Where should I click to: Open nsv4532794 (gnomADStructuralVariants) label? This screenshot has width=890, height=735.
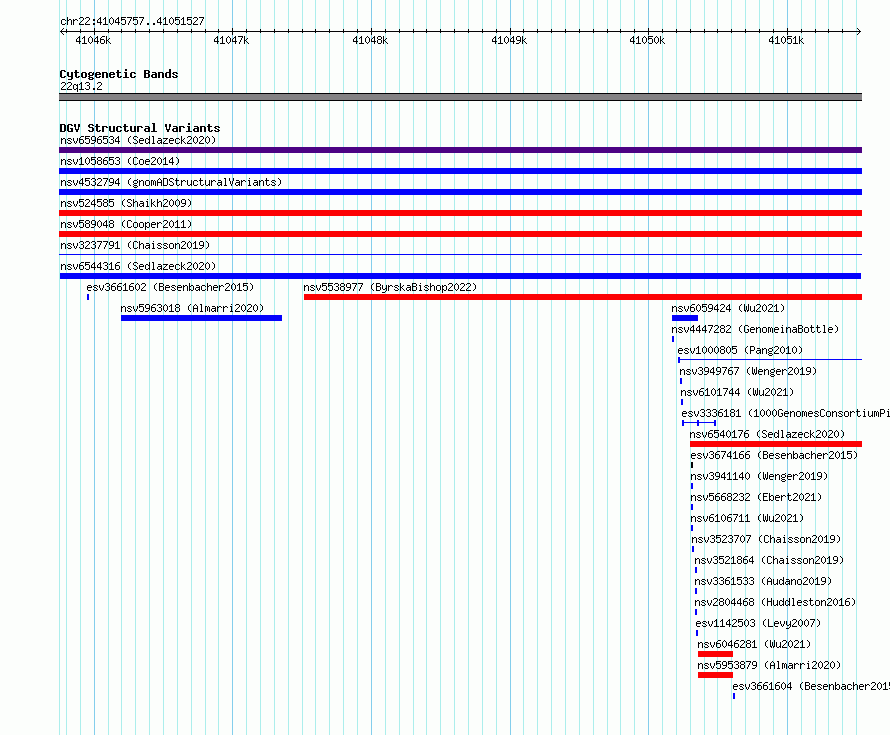(171, 182)
